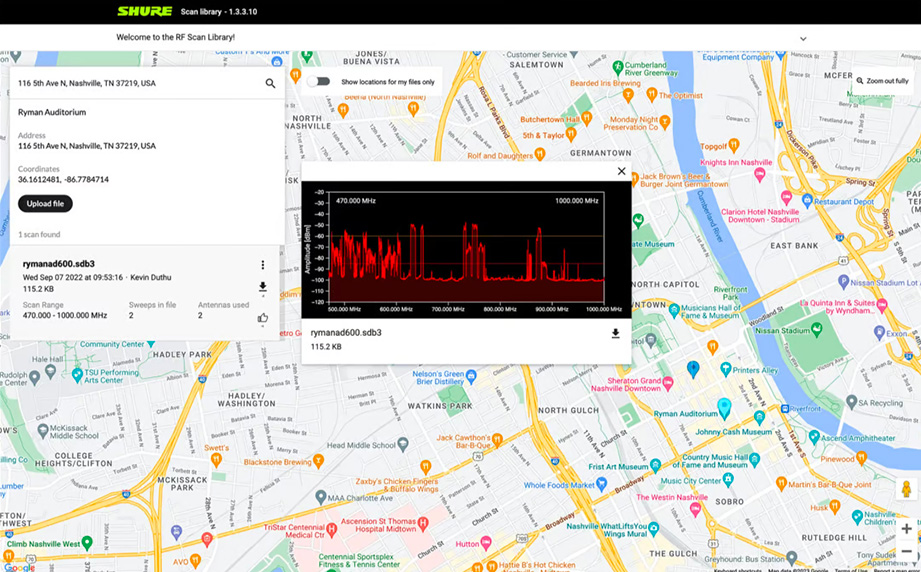Image resolution: width=921 pixels, height=572 pixels.
Task: Click the spectrum scan graph thumbnail
Action: [466, 250]
